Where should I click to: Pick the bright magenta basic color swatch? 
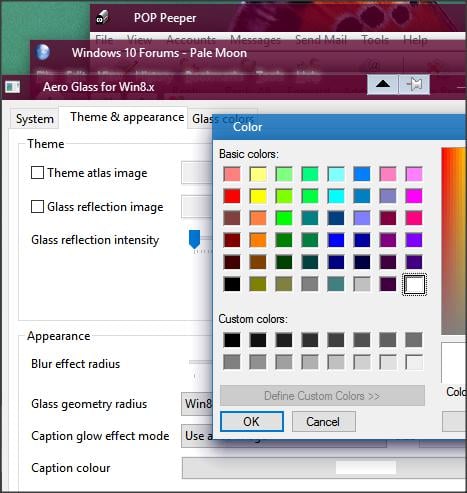[414, 196]
